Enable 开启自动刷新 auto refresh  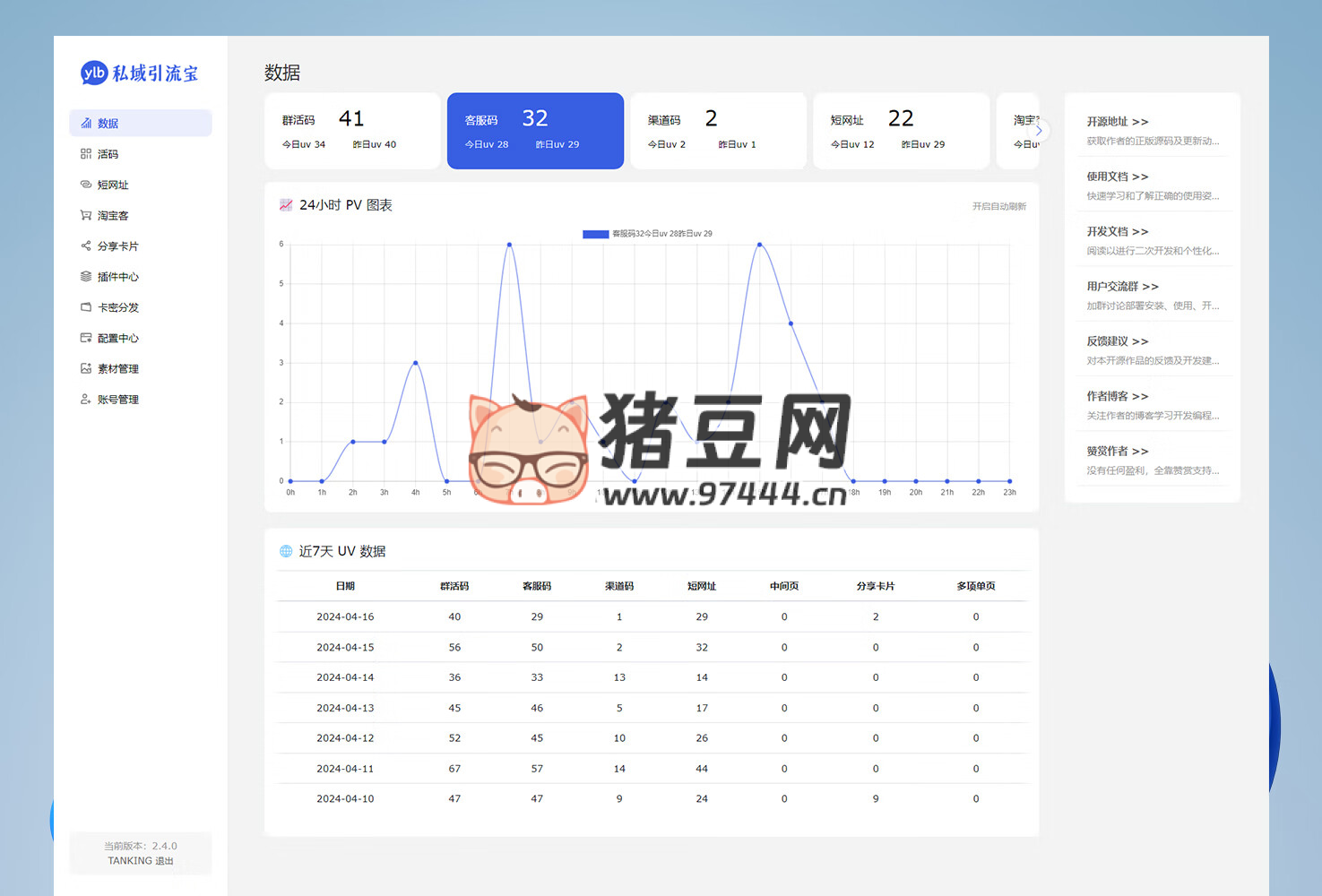pyautogui.click(x=999, y=206)
